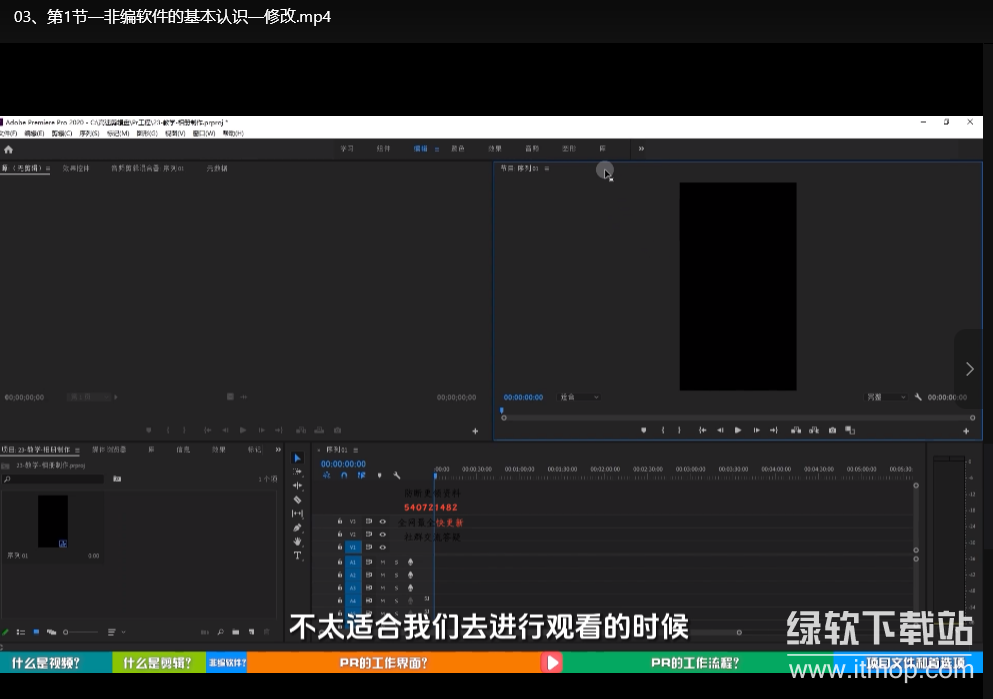This screenshot has height=699, width=993.
Task: Select the 序列 01 thumbnail in Project panel
Action: pyautogui.click(x=53, y=521)
